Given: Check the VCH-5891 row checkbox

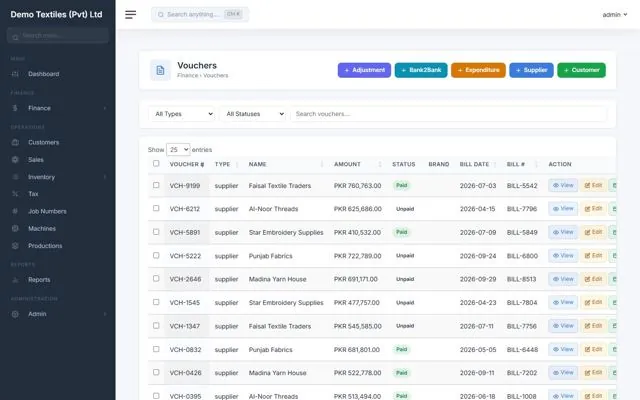Looking at the screenshot, I should click(x=156, y=232).
